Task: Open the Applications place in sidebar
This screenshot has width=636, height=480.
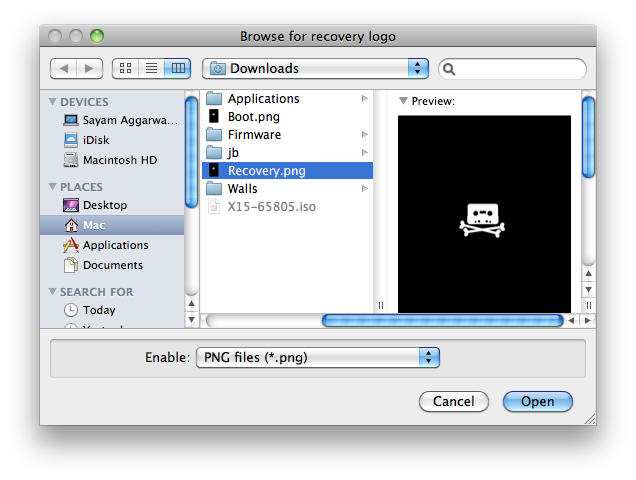Action: click(115, 245)
